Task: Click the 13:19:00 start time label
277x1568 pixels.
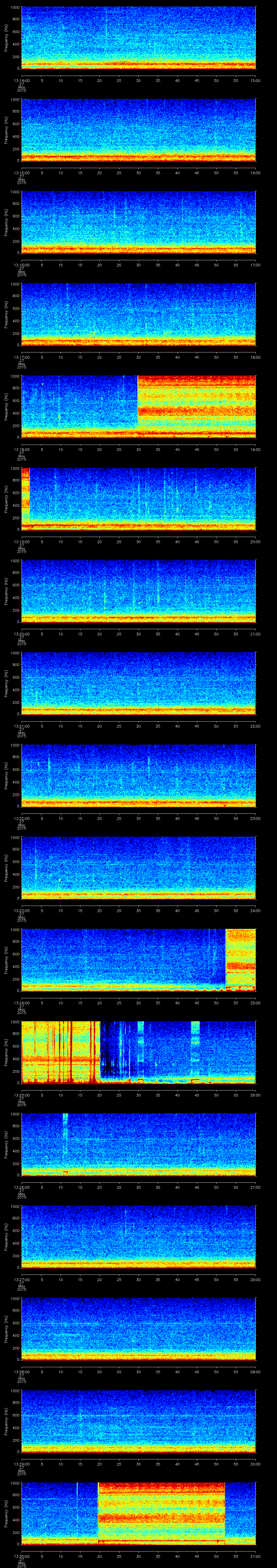Action: 21,542
